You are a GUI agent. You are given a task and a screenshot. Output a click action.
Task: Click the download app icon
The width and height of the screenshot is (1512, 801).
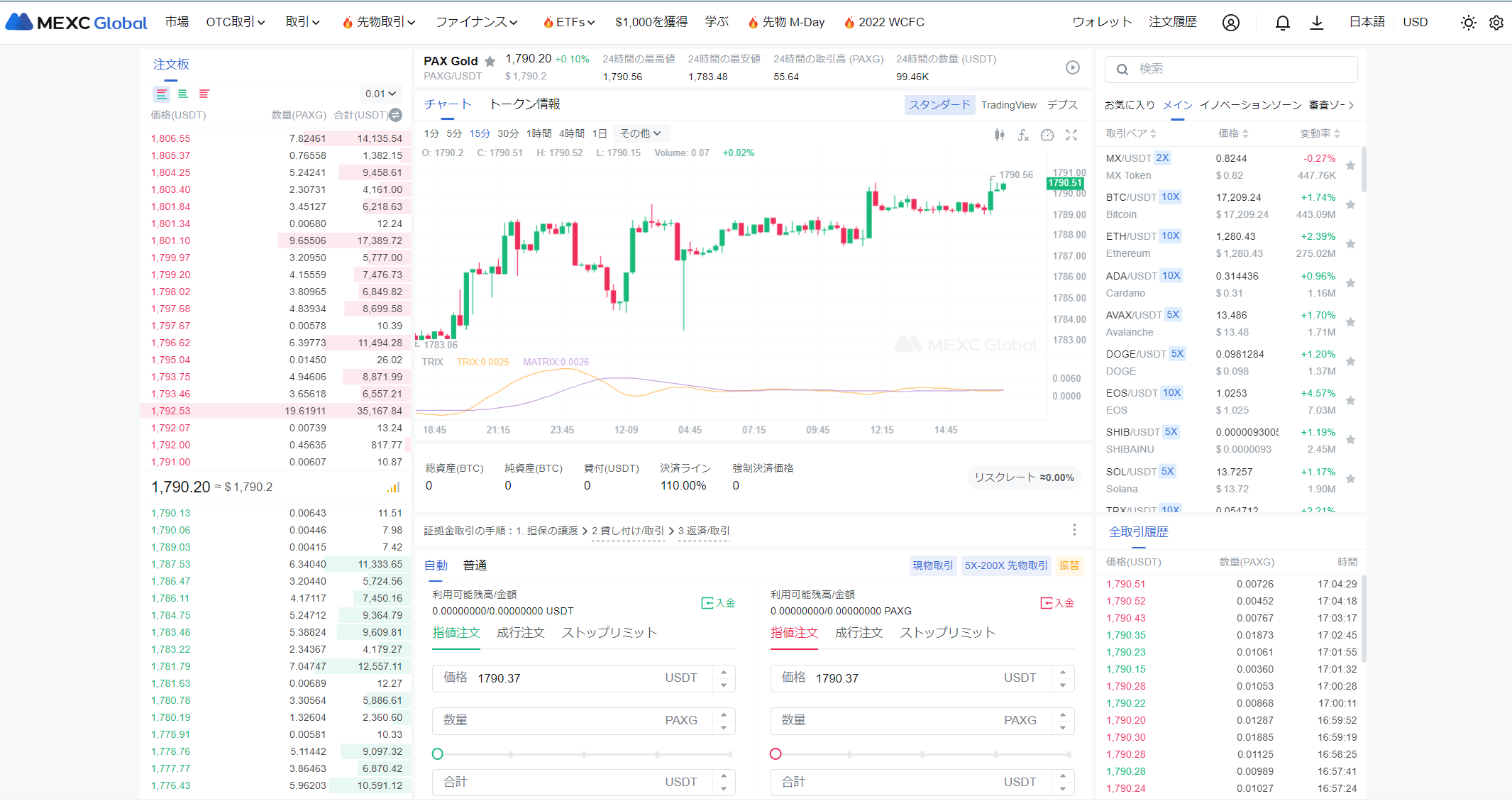pyautogui.click(x=1317, y=23)
